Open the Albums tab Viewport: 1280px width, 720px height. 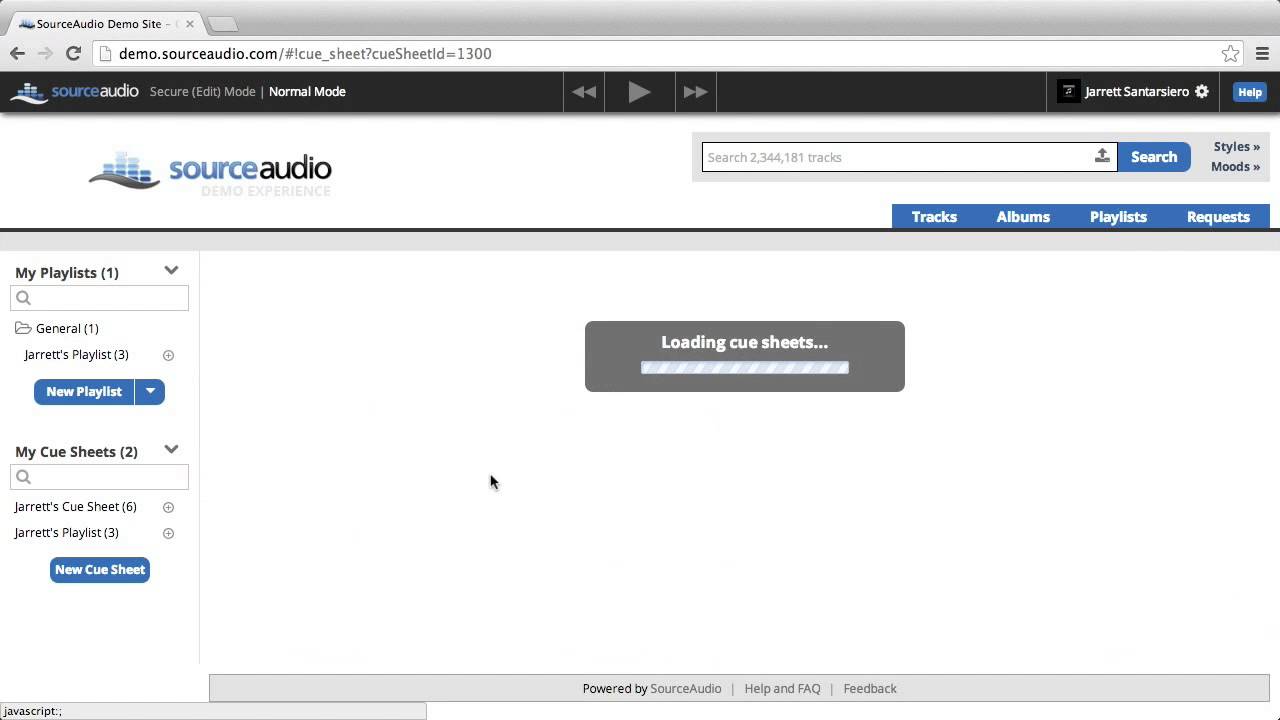click(x=1023, y=217)
